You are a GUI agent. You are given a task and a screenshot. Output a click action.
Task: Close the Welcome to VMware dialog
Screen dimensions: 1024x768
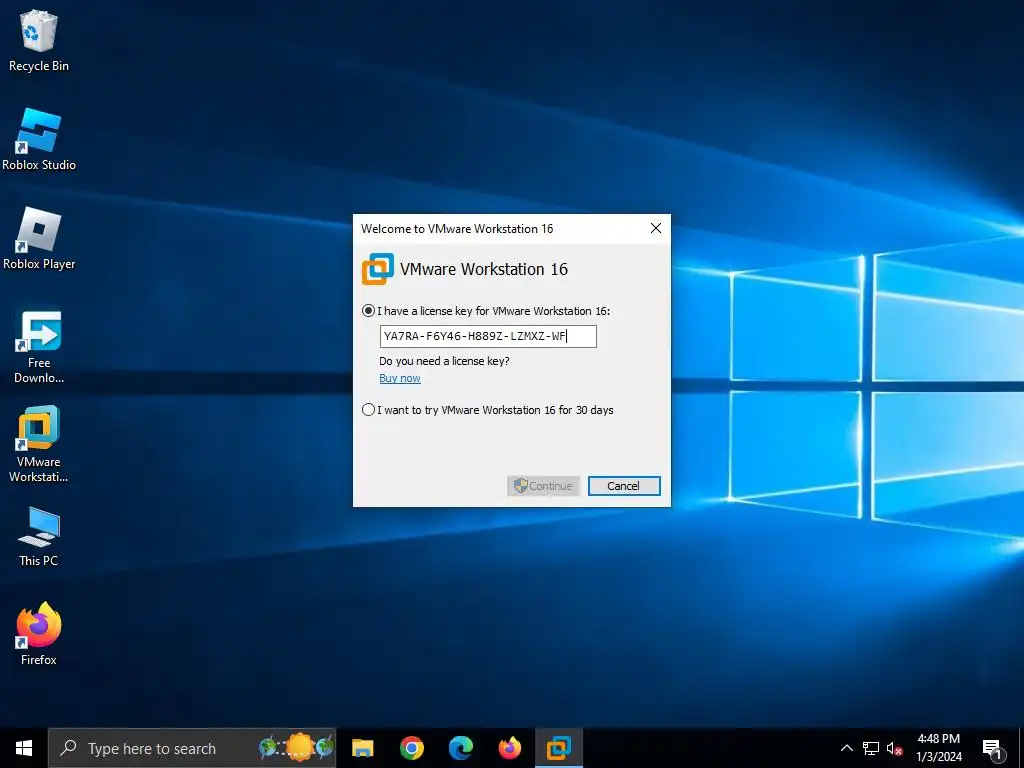click(656, 228)
